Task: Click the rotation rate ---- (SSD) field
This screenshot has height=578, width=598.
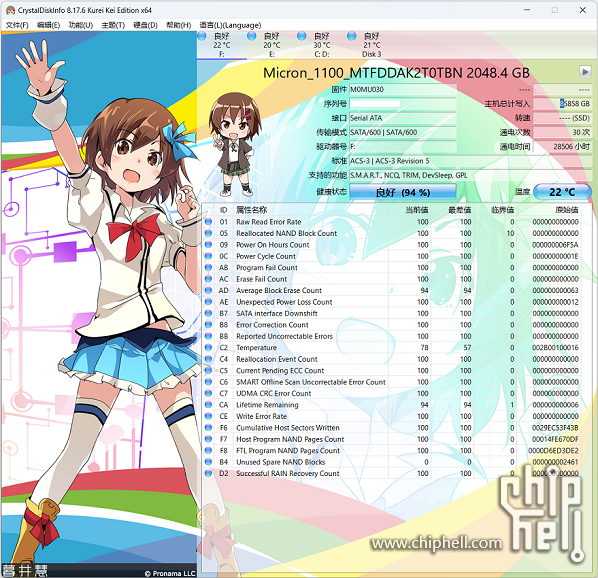Action: 562,118
